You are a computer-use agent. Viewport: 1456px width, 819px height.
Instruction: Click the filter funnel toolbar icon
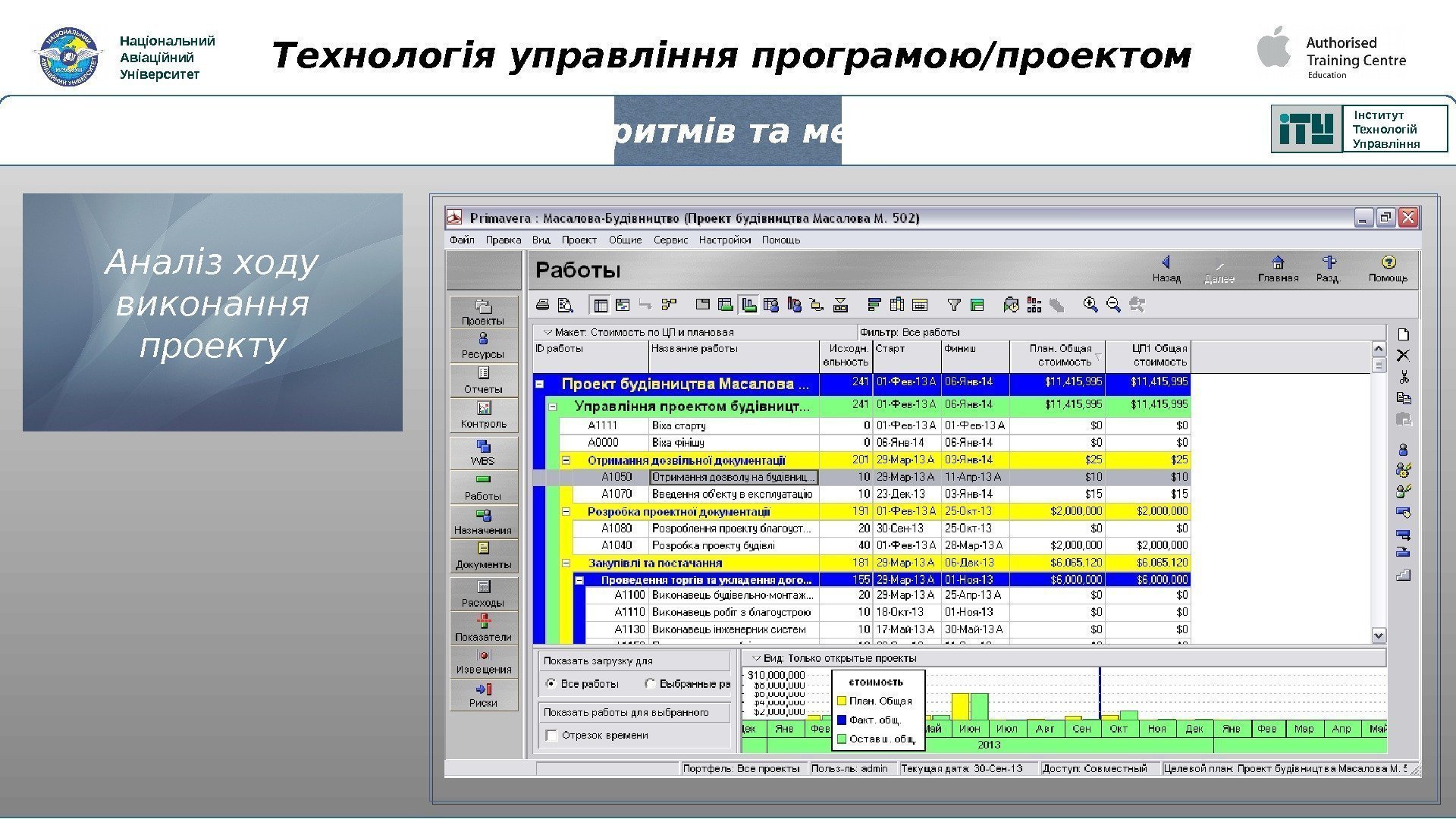click(x=954, y=305)
